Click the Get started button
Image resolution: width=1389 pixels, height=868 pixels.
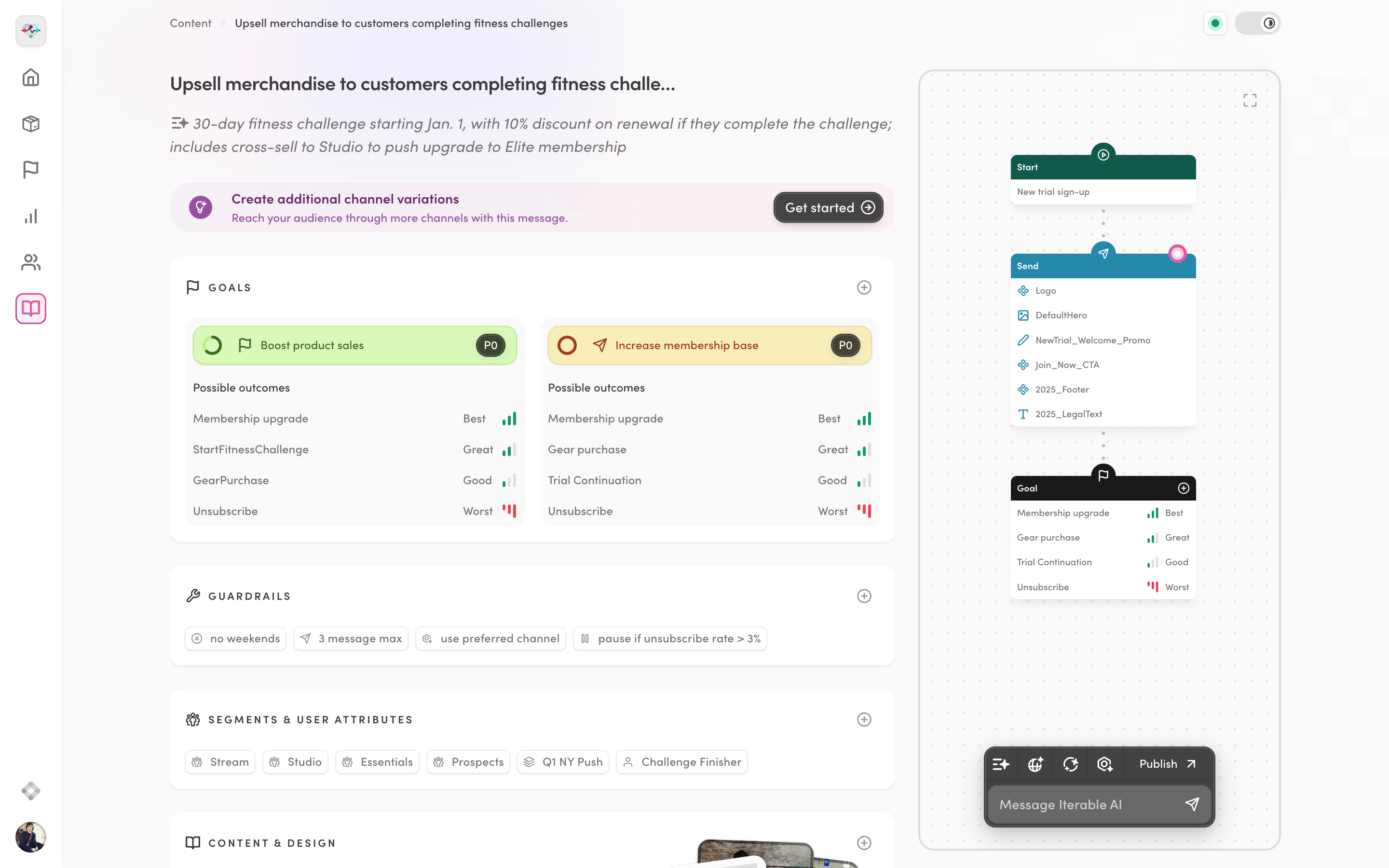(828, 207)
